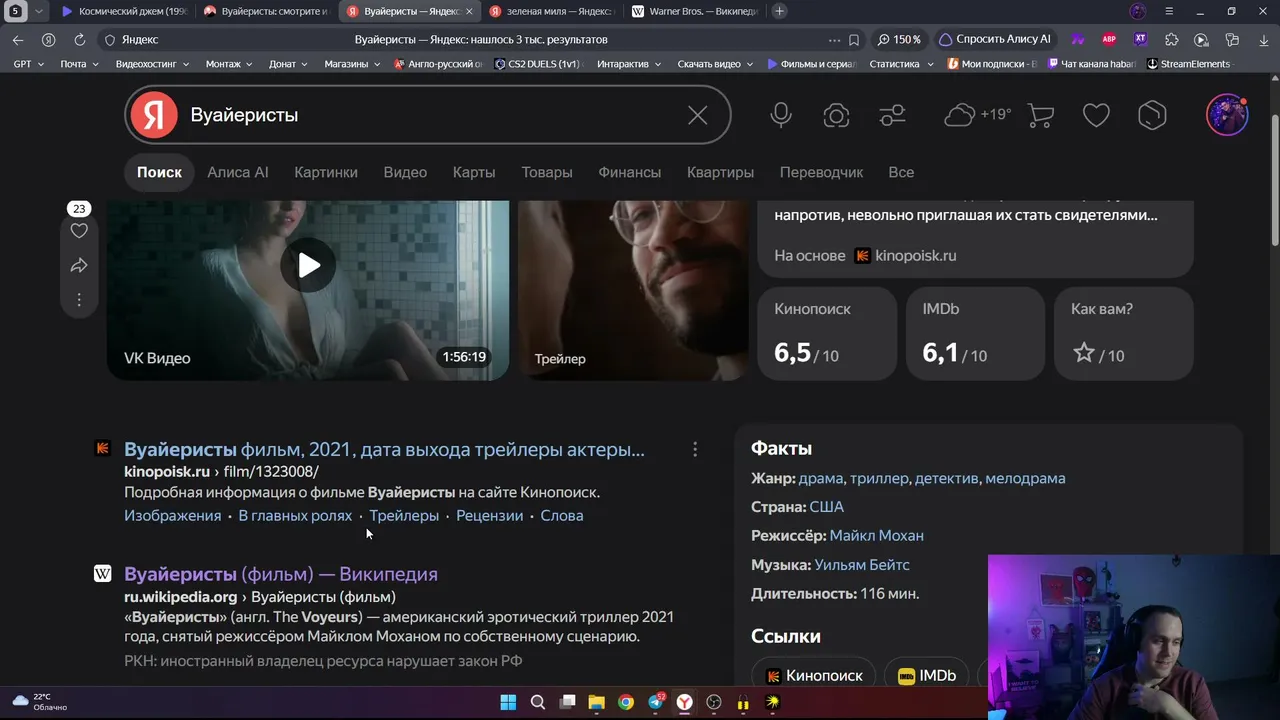Expand the Почта bookmarks folder

[79, 64]
